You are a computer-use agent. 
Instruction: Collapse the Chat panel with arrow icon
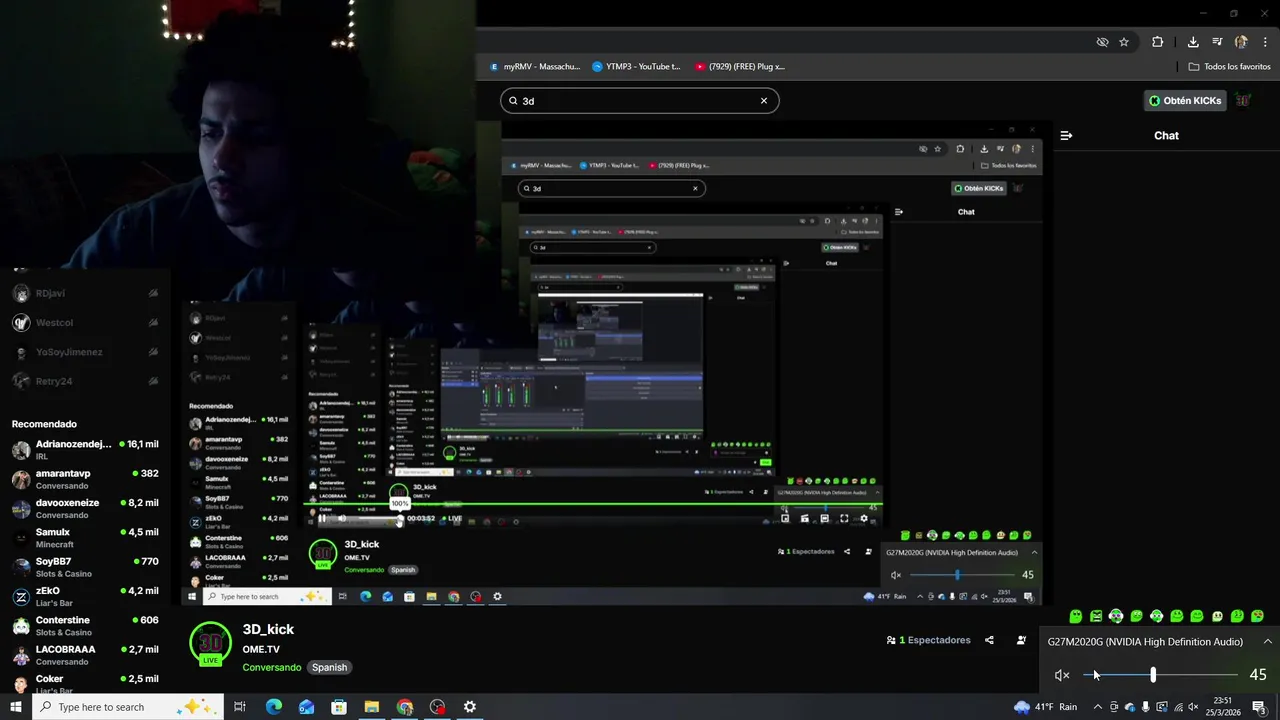[1066, 135]
